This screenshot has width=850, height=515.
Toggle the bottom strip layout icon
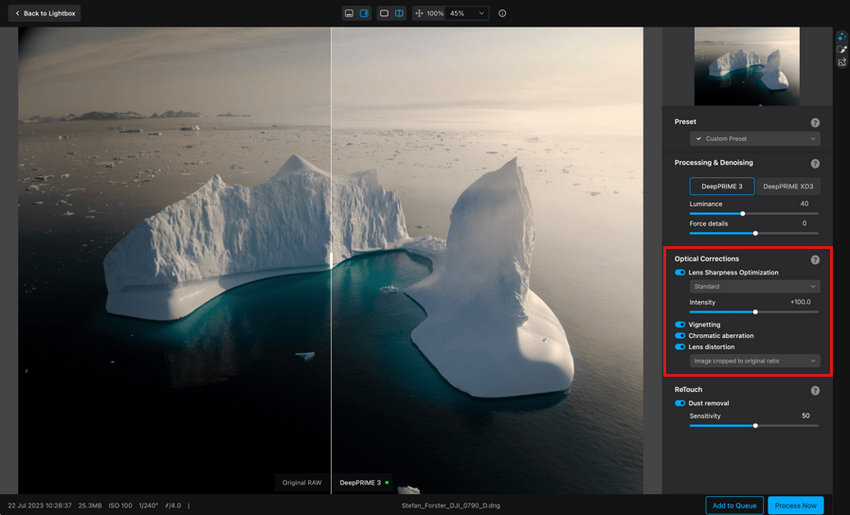click(x=349, y=13)
